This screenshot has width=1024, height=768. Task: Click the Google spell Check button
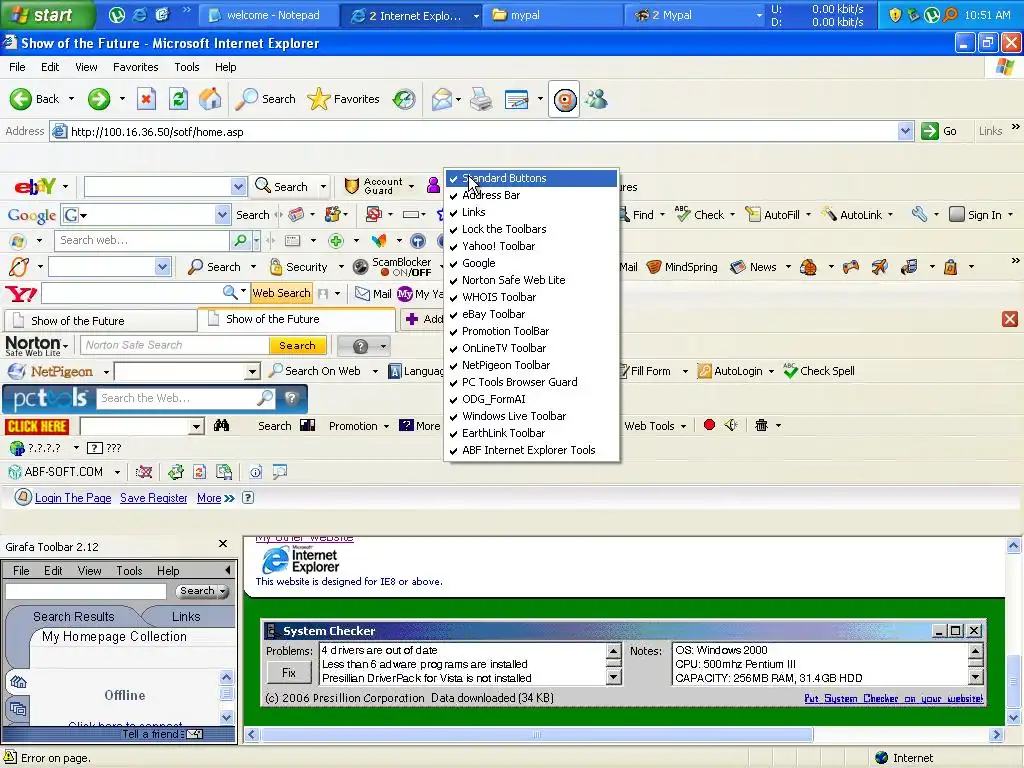(x=699, y=215)
